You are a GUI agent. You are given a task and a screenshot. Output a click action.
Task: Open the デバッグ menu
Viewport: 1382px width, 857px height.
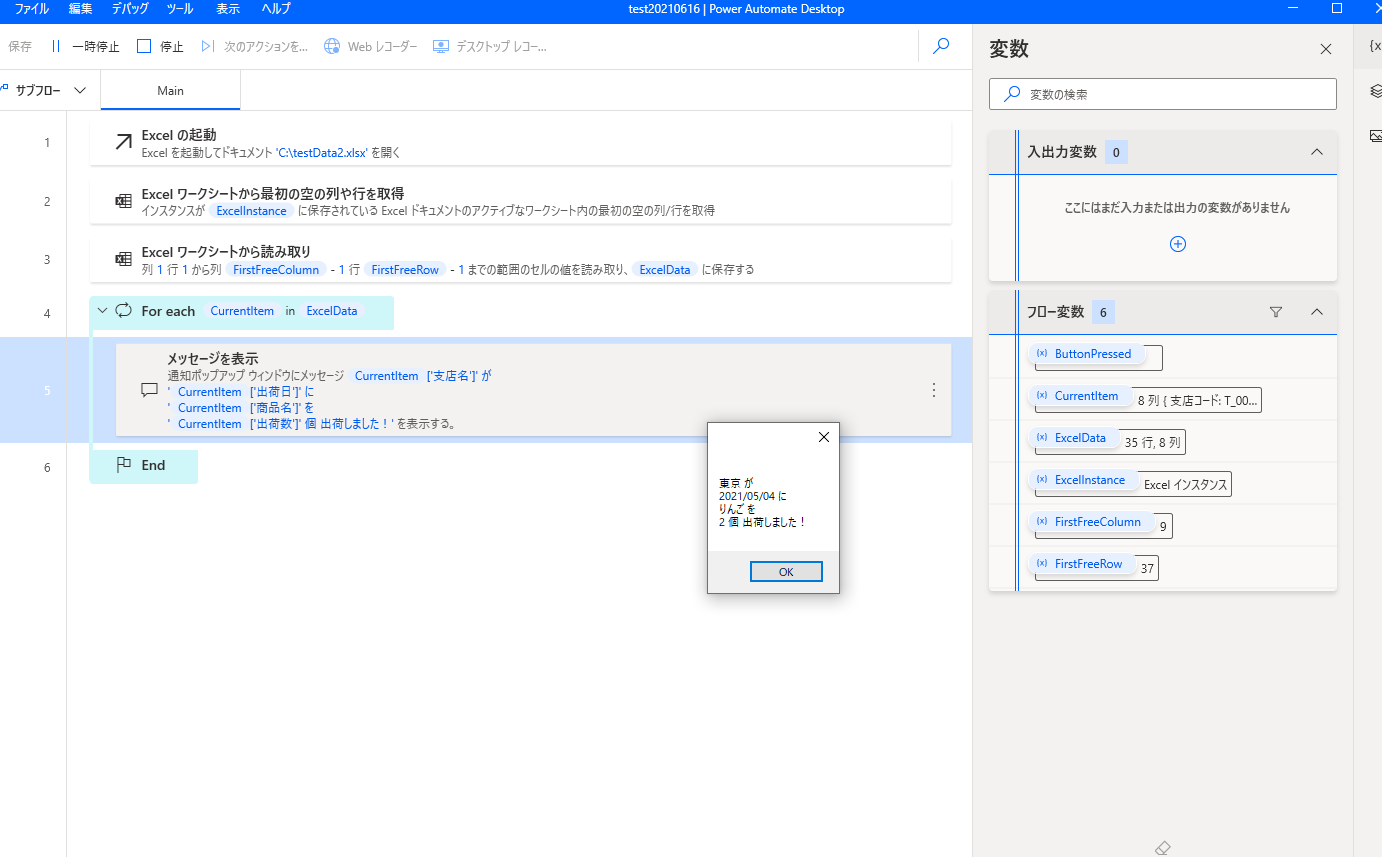(129, 9)
